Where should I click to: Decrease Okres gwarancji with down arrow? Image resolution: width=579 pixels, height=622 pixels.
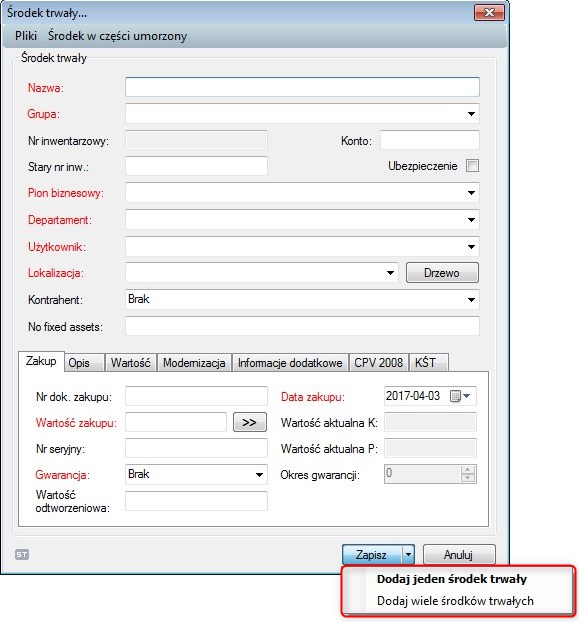tap(468, 478)
